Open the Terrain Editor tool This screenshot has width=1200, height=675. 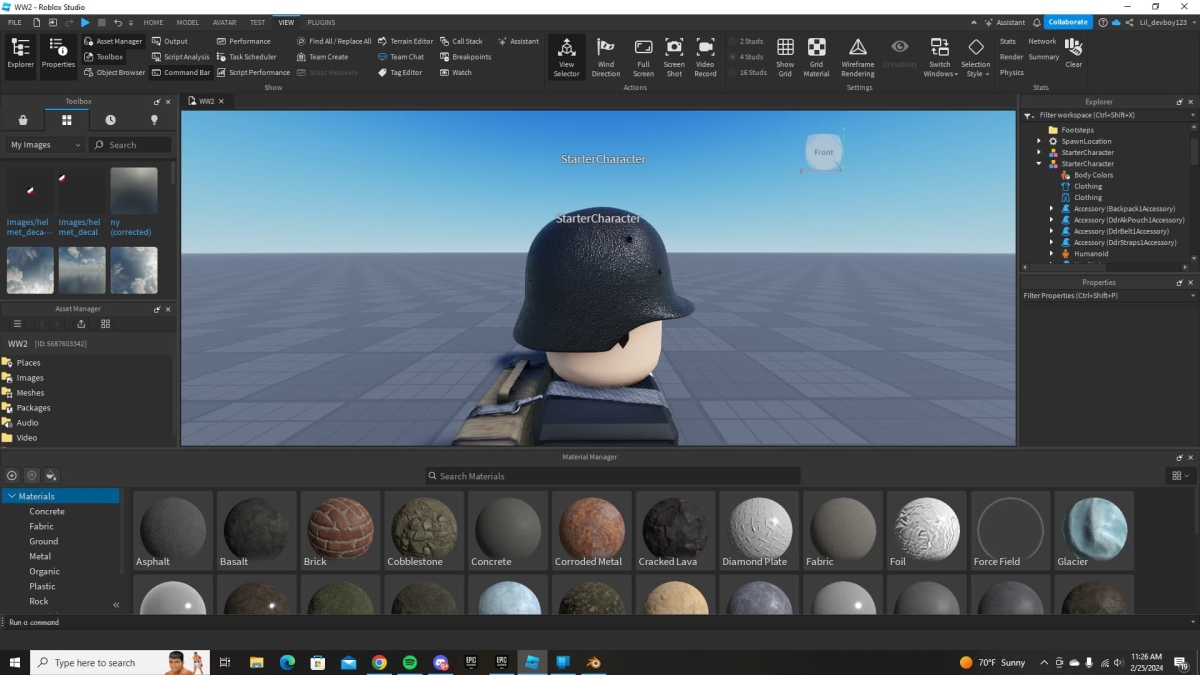[405, 41]
